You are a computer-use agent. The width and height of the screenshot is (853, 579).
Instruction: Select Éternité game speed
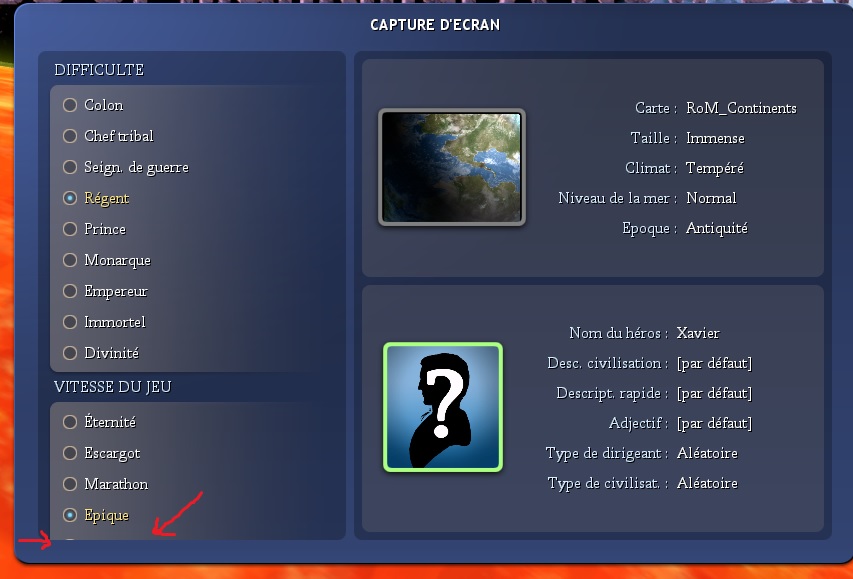[70, 422]
